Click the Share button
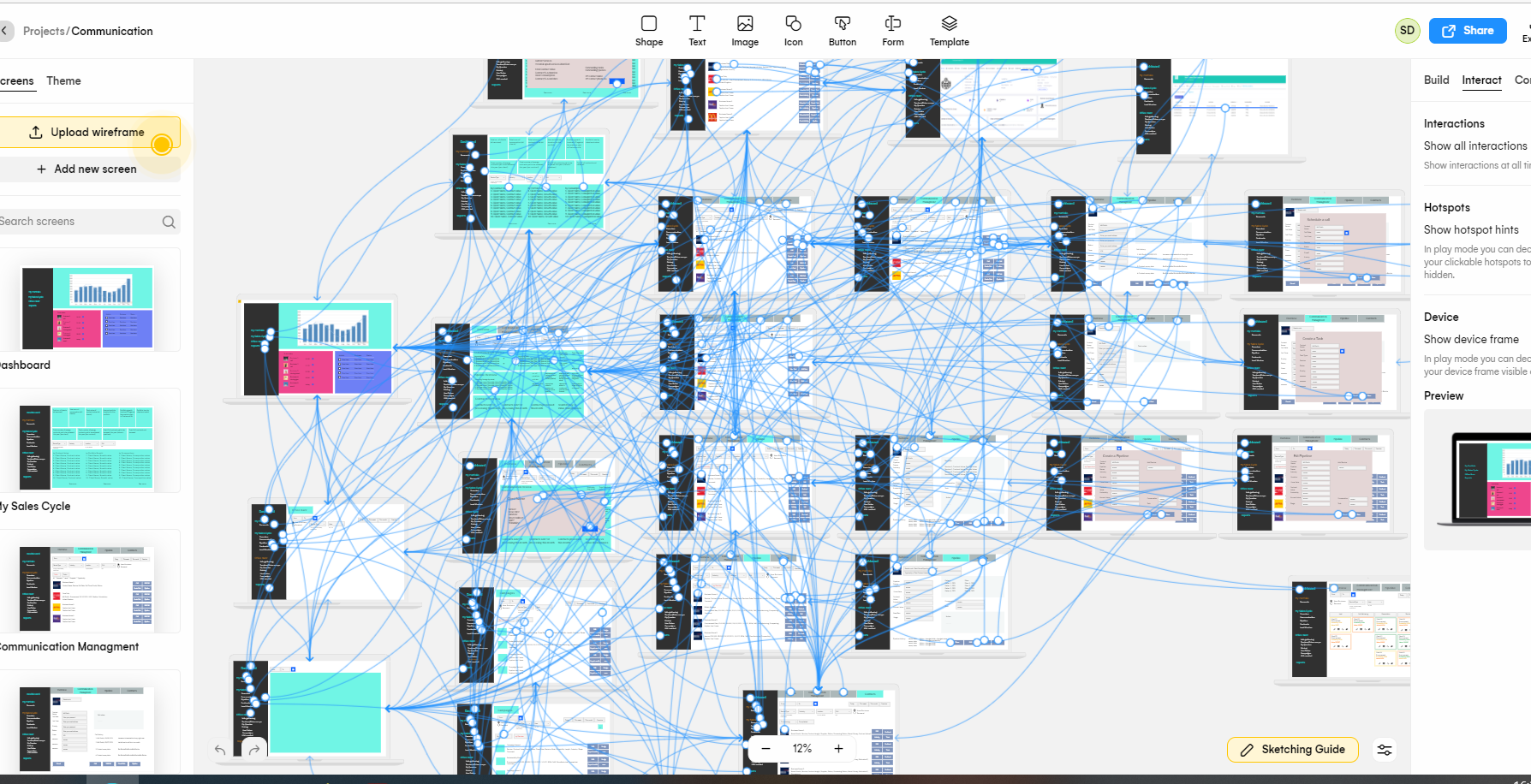The width and height of the screenshot is (1531, 784). coord(1467,30)
